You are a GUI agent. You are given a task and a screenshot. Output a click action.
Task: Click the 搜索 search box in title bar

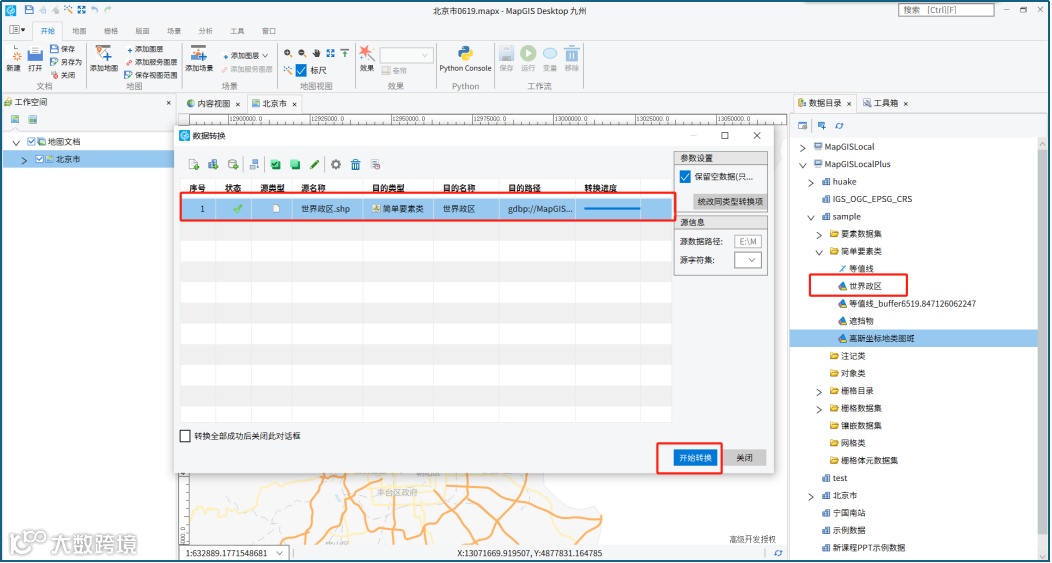946,10
